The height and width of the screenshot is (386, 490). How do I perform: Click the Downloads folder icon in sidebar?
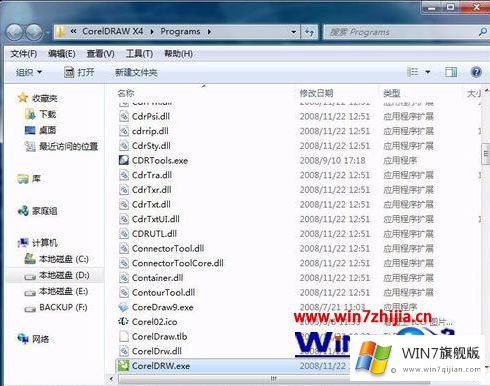[x=30, y=114]
